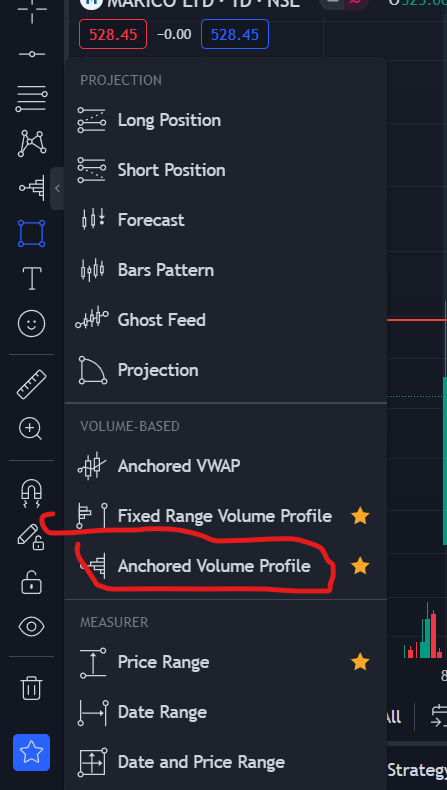The width and height of the screenshot is (447, 790).
Task: Activate the Zoom In magnifier tool
Action: (32, 430)
